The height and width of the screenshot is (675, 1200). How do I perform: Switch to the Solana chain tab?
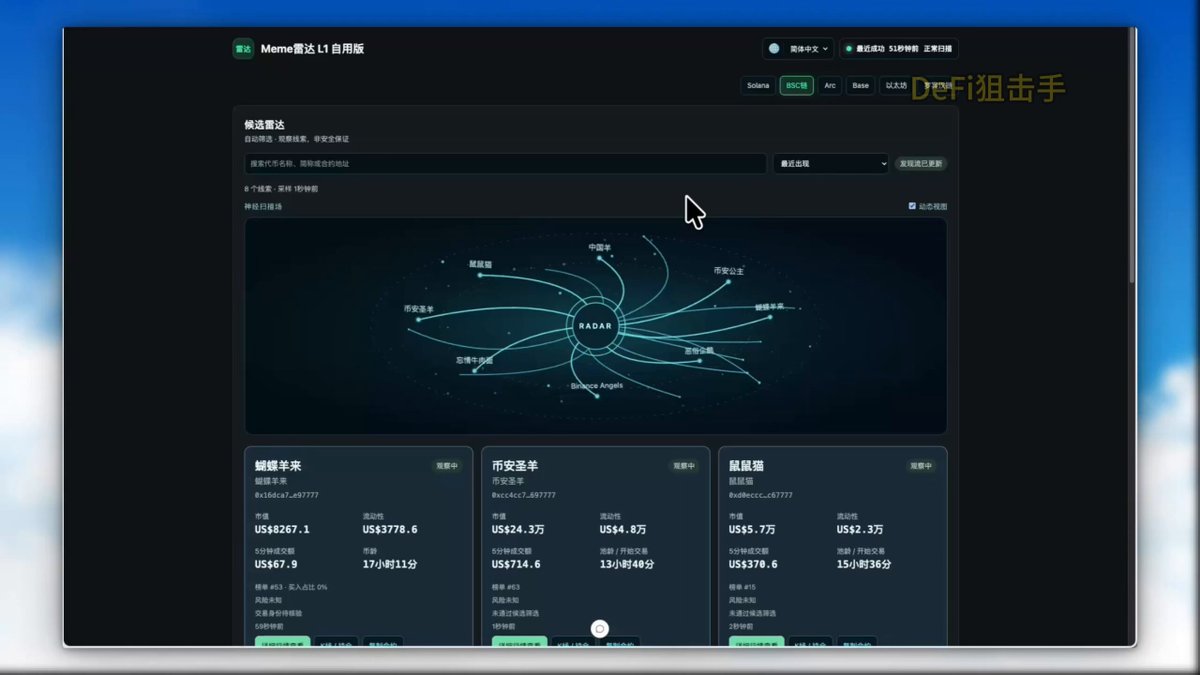click(758, 86)
